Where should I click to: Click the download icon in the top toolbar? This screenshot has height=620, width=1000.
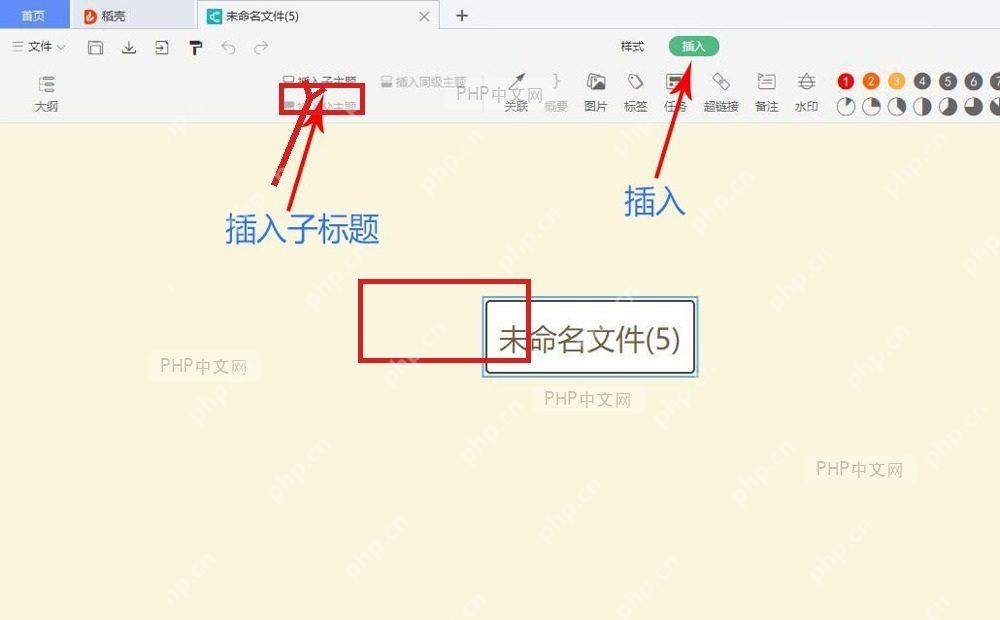coord(129,47)
